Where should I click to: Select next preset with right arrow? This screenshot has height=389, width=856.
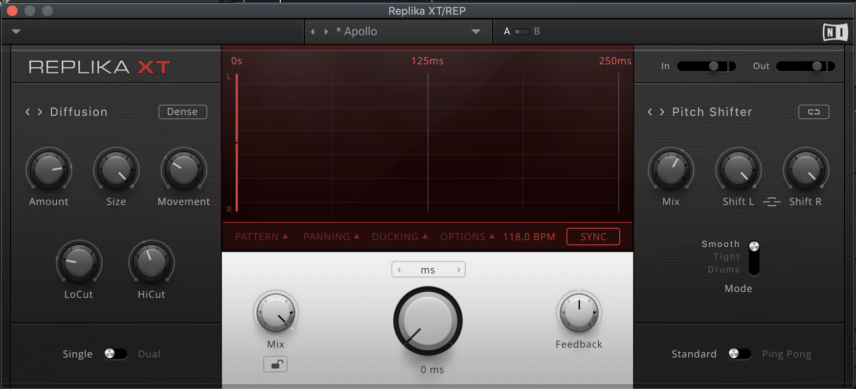point(326,32)
